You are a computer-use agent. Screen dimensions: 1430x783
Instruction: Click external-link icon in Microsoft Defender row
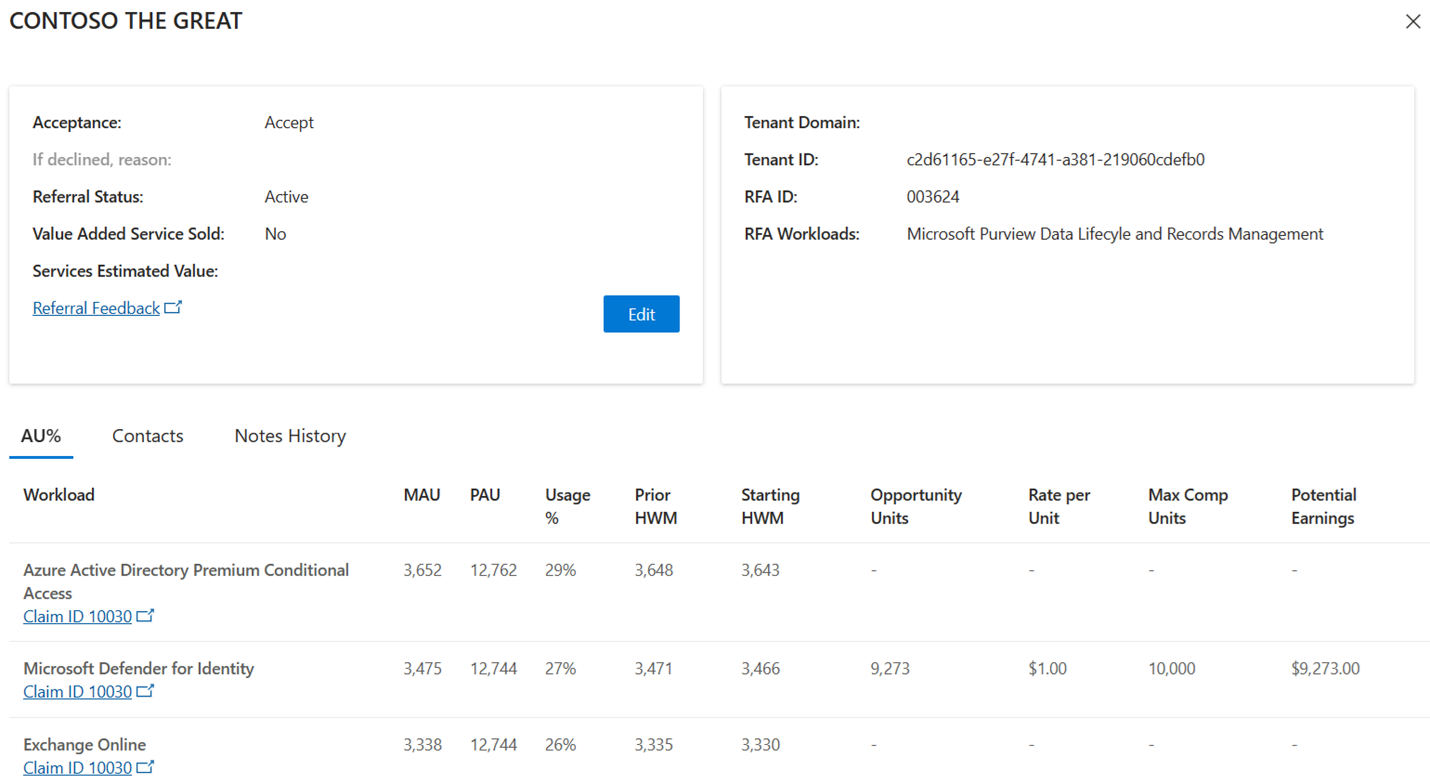tap(145, 691)
